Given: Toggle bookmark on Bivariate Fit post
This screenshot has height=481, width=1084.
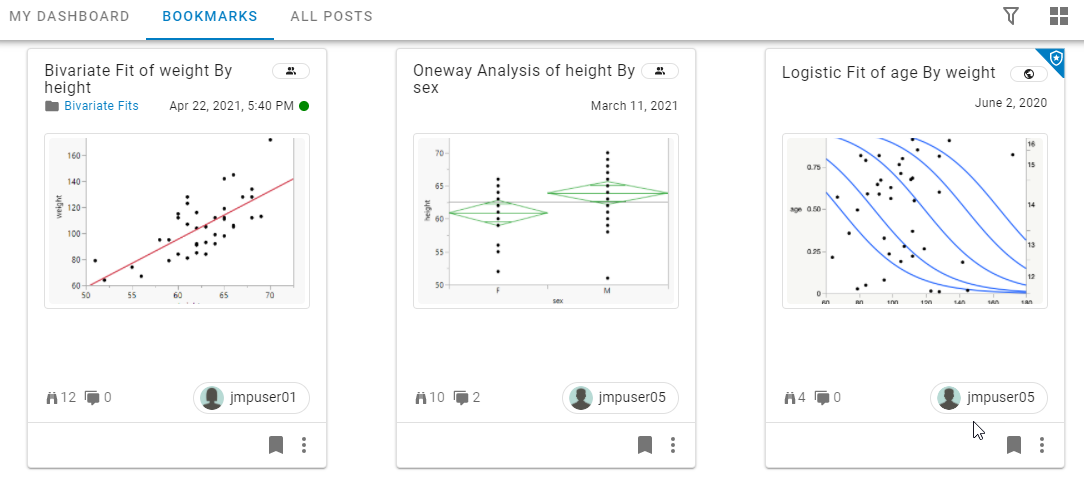Looking at the screenshot, I should click(276, 445).
